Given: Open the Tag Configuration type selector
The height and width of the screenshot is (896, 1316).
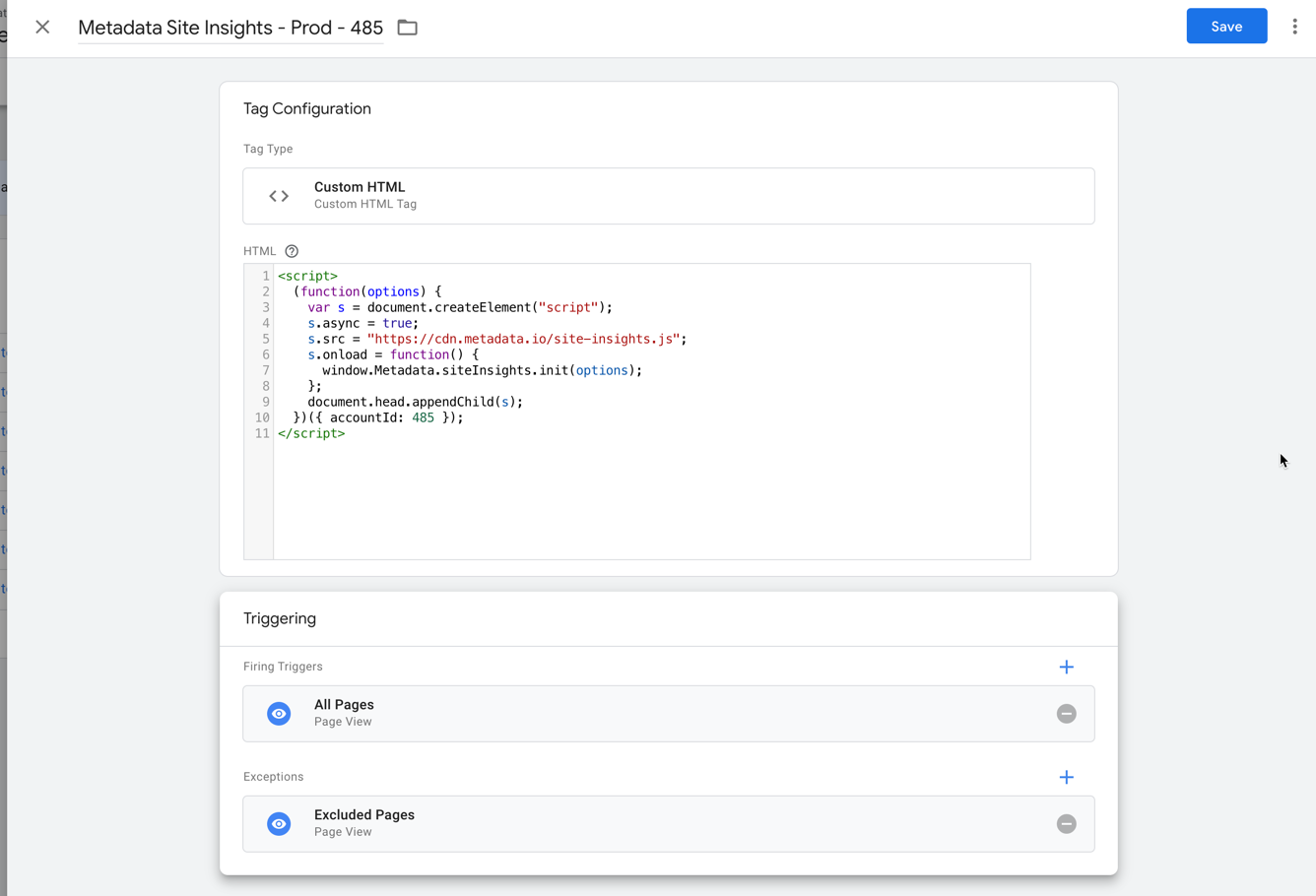Looking at the screenshot, I should click(669, 195).
